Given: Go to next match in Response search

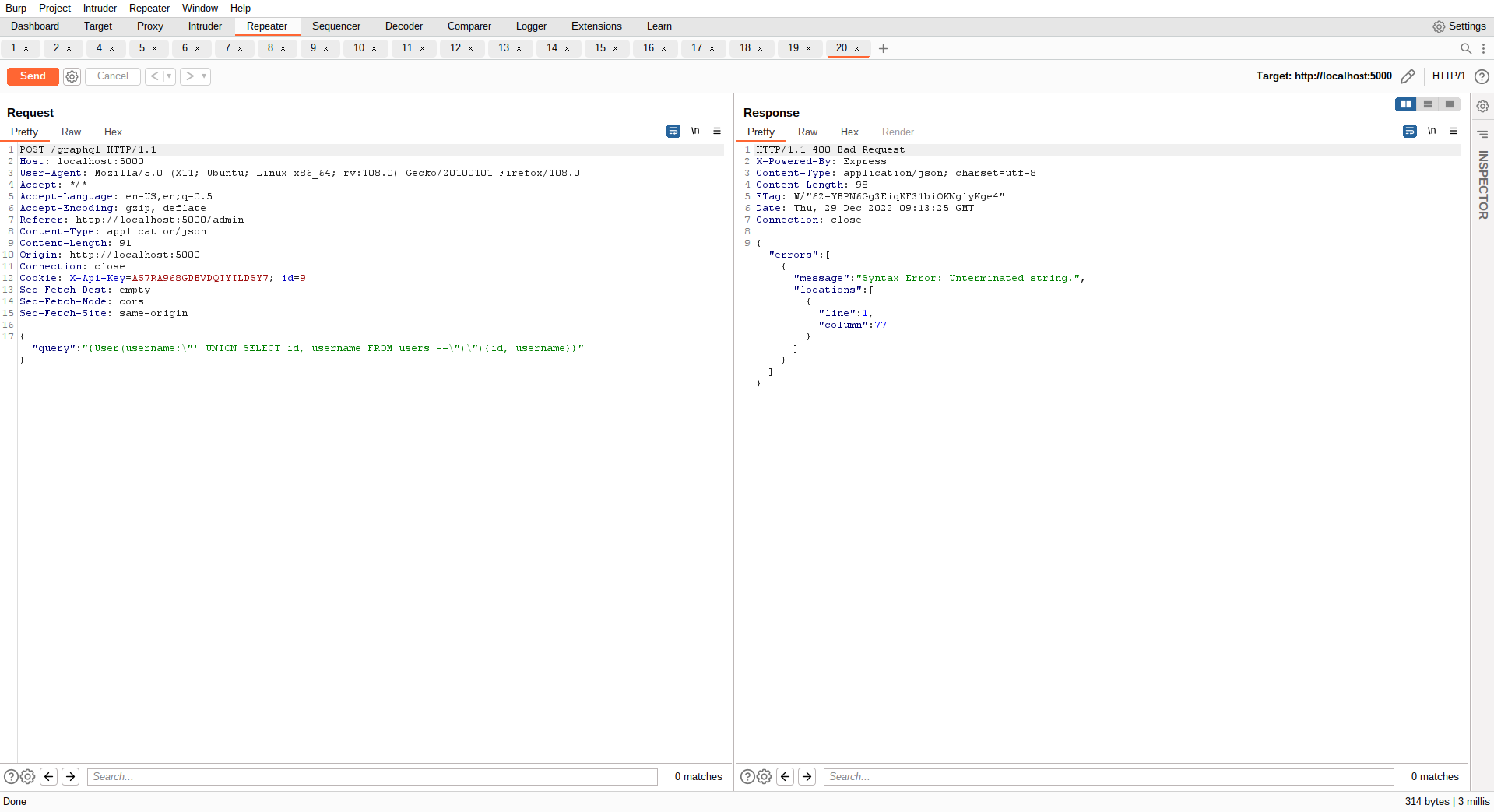Looking at the screenshot, I should pyautogui.click(x=807, y=776).
